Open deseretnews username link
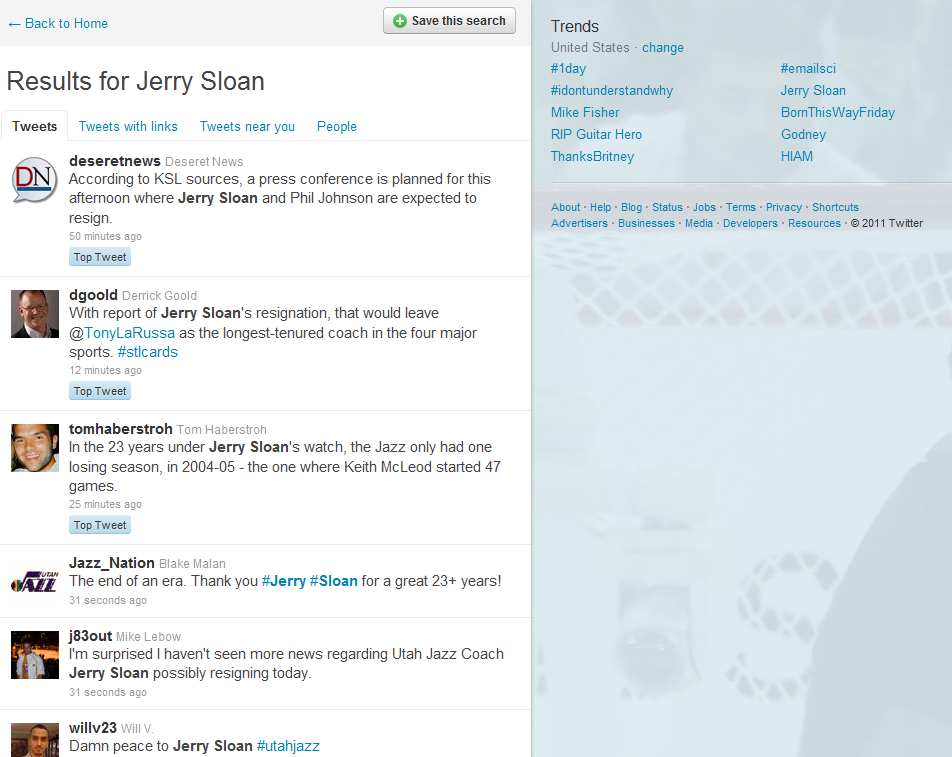Screen dimensions: 952x757 click(x=115, y=161)
